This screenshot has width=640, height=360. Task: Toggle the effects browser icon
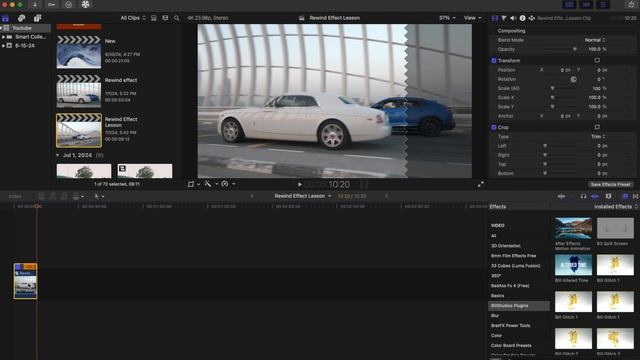(625, 196)
